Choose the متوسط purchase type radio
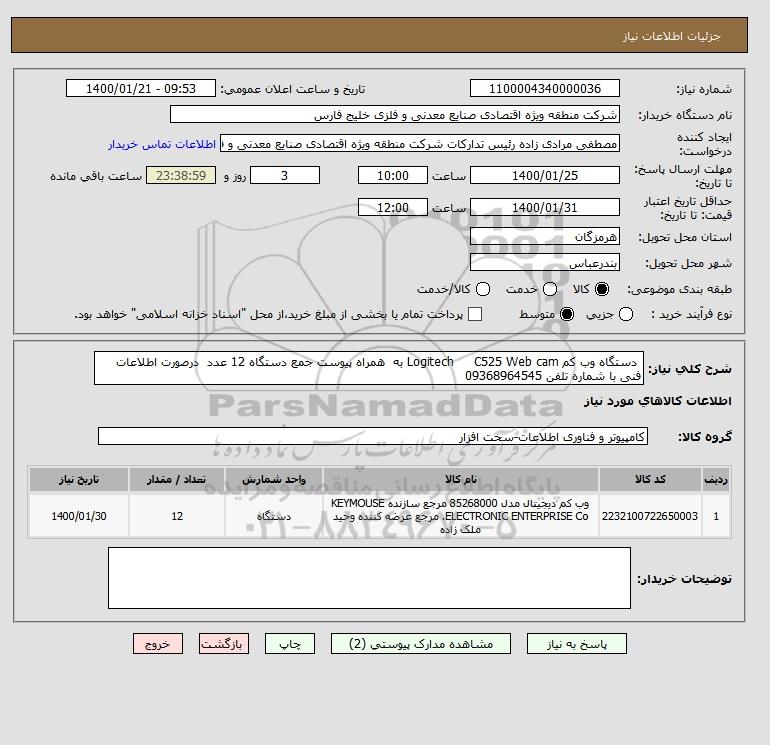Viewport: 770px width, 745px height. (567, 314)
